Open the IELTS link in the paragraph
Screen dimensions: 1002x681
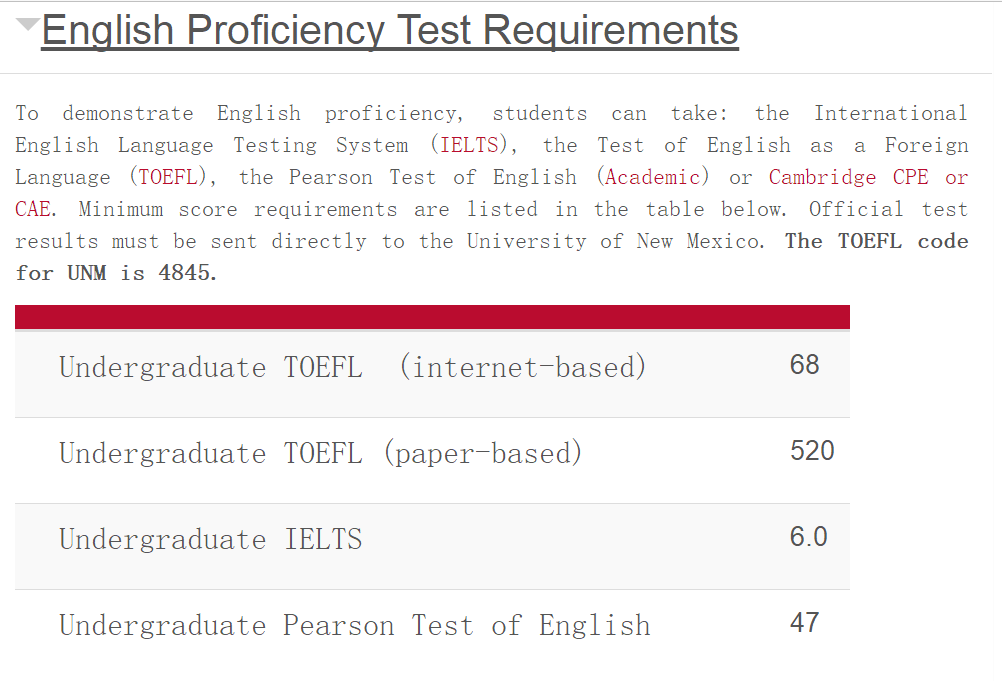[x=469, y=145]
